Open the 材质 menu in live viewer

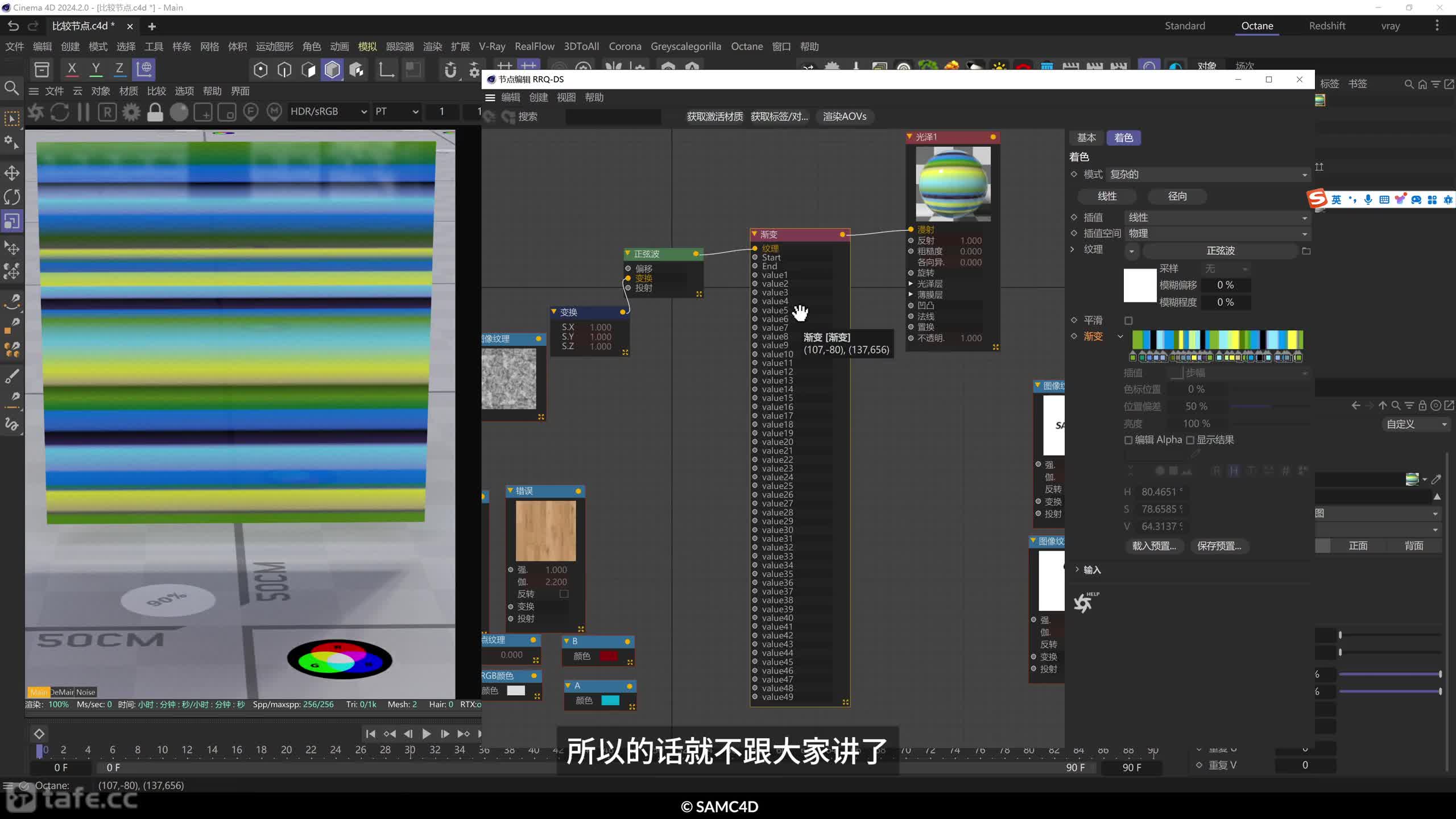point(129,91)
